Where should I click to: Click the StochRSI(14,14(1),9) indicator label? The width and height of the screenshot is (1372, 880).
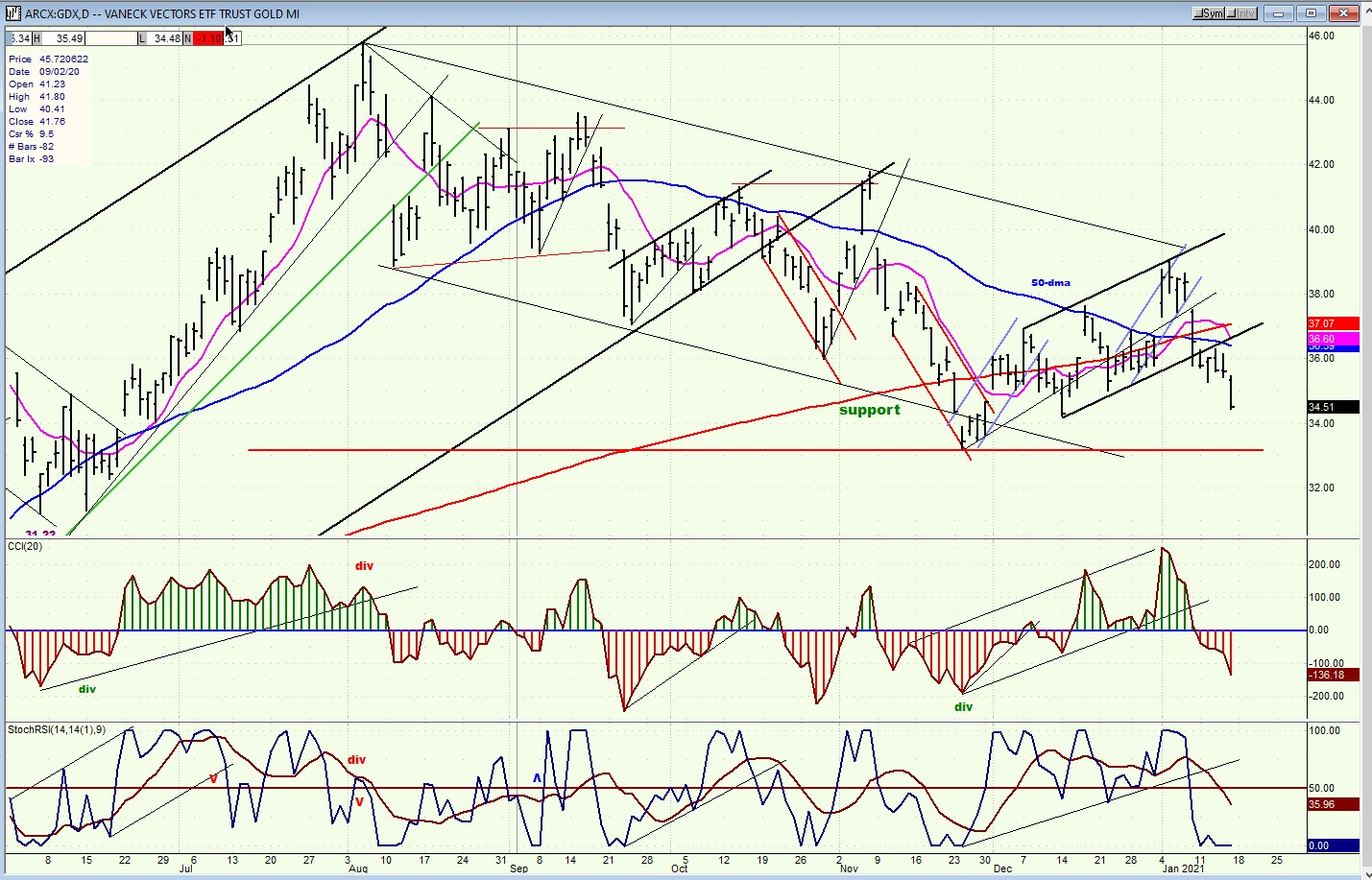[x=57, y=730]
